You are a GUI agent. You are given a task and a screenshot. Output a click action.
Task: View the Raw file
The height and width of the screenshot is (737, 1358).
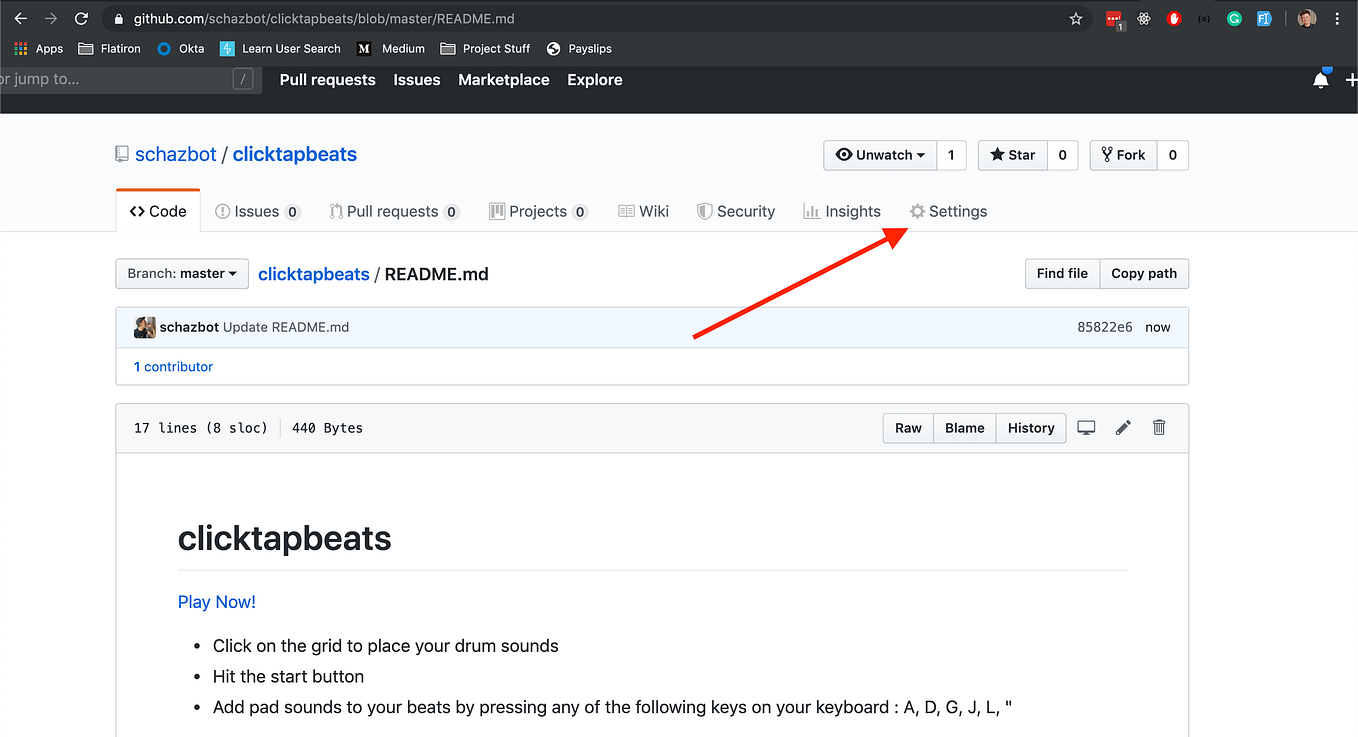908,428
